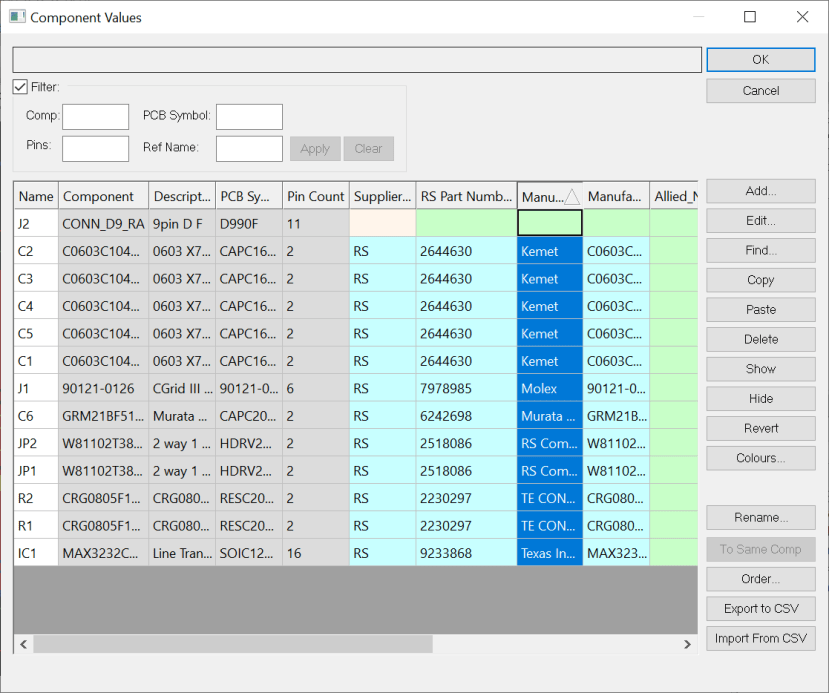Open the Find dialog

pos(760,250)
